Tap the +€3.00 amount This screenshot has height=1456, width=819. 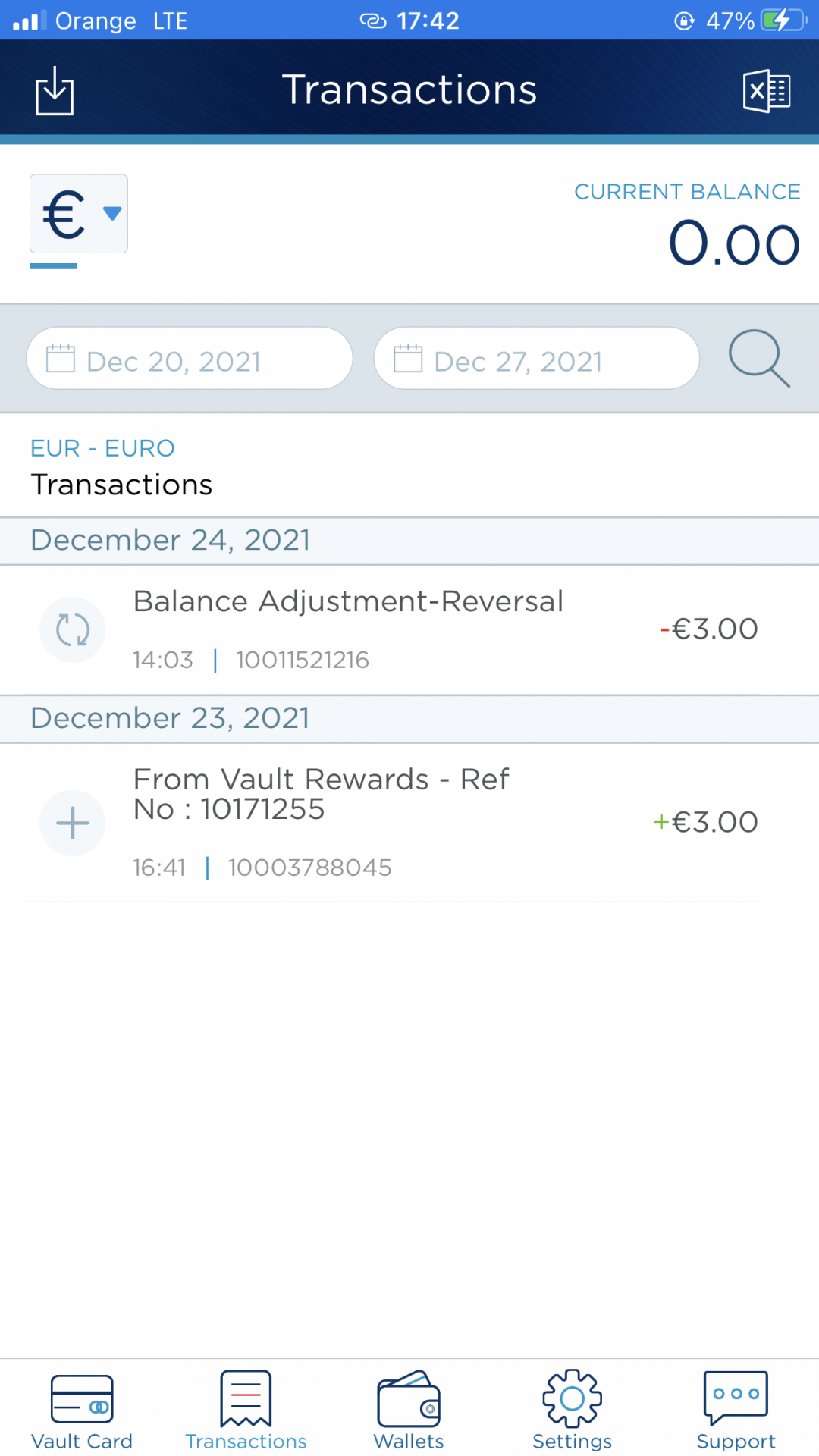point(706,823)
